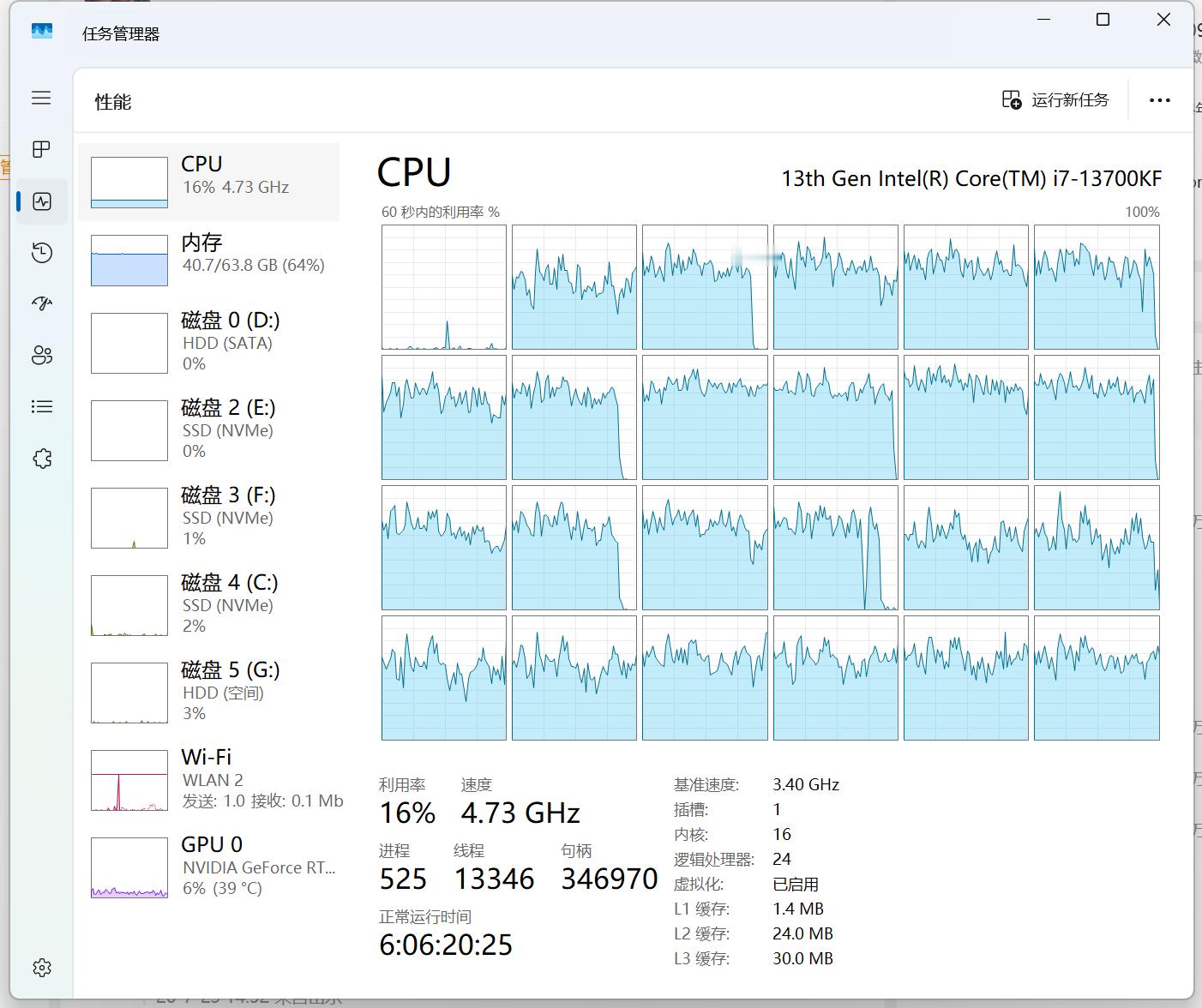This screenshot has width=1202, height=1008.
Task: Click the uptime value 6:06:20:25
Action: click(446, 945)
